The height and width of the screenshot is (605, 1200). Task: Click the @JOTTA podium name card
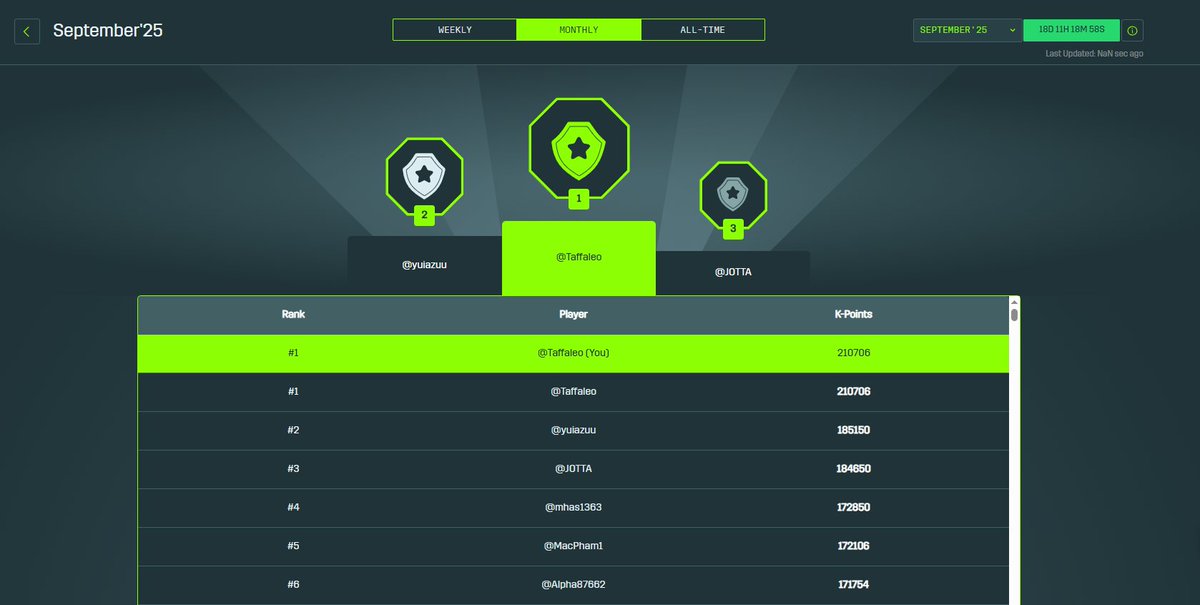coord(733,271)
